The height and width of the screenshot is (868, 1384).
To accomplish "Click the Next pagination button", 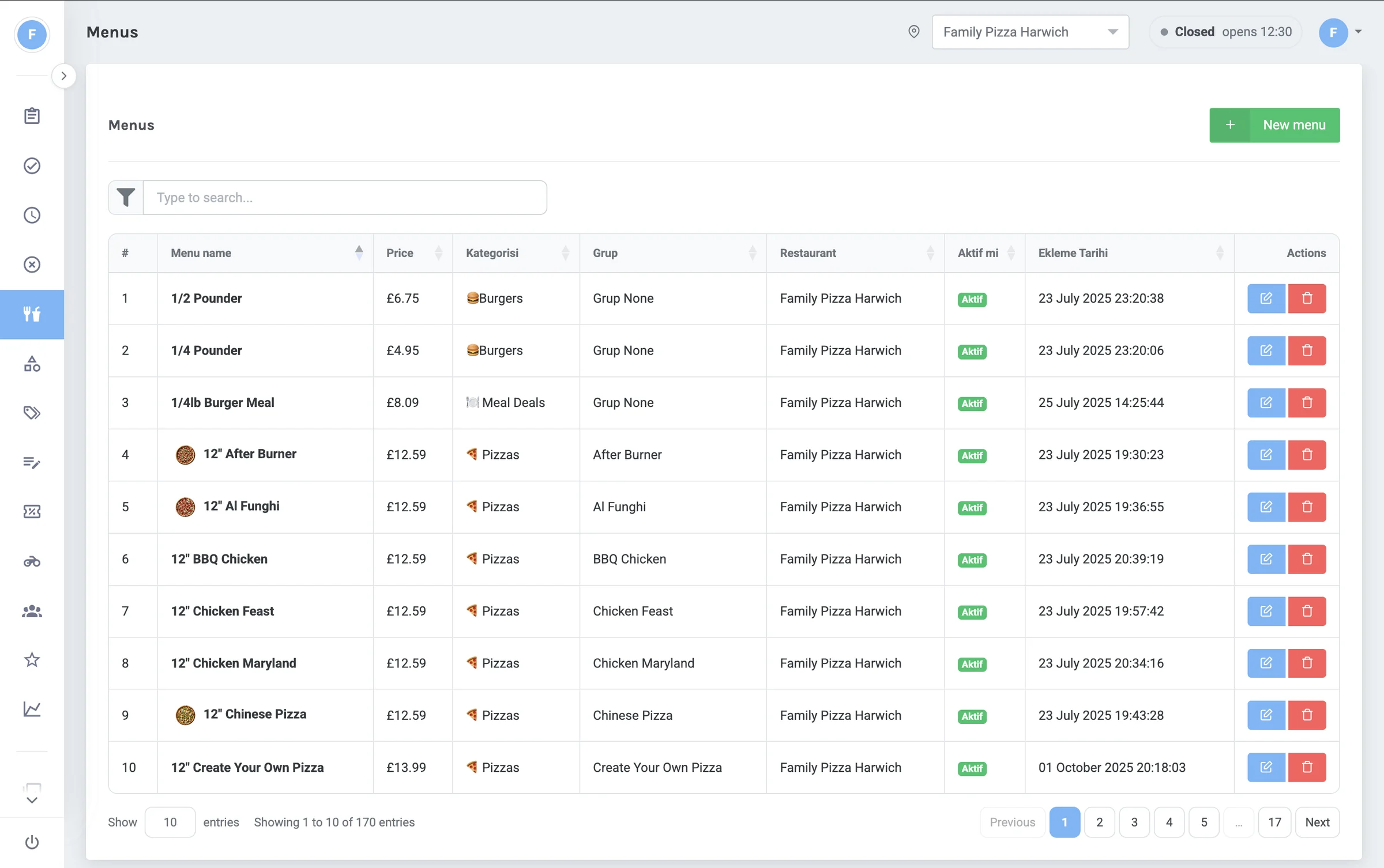I will [x=1317, y=822].
